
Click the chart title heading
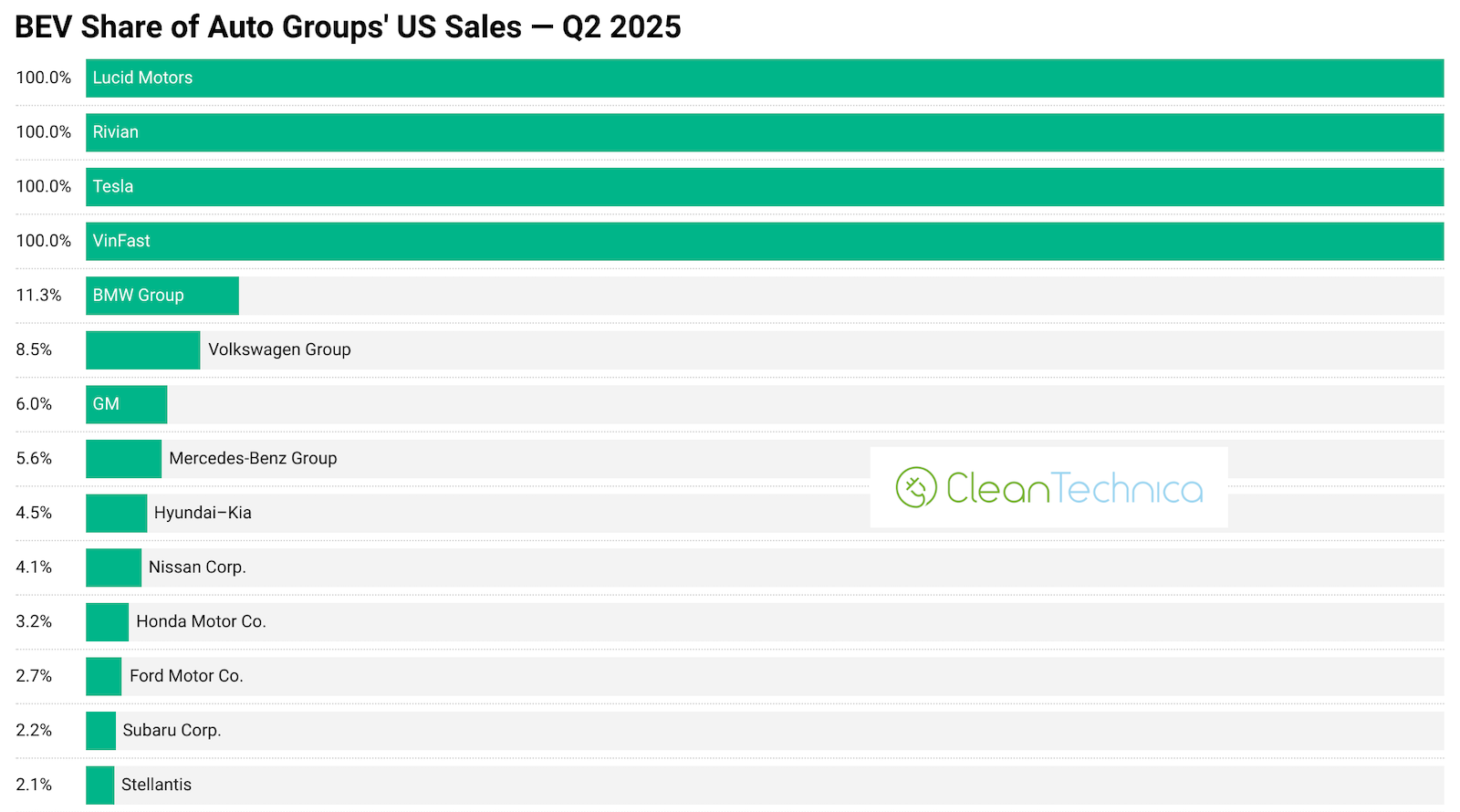[x=348, y=27]
